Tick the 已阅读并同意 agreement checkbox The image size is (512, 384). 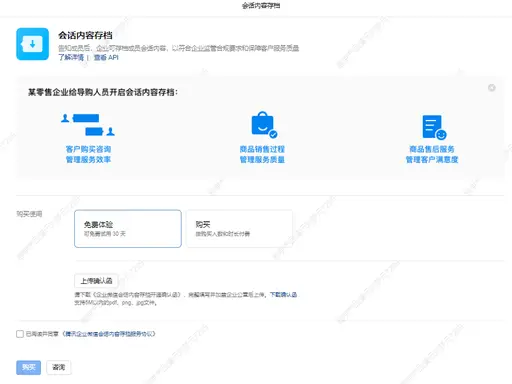tap(20, 334)
